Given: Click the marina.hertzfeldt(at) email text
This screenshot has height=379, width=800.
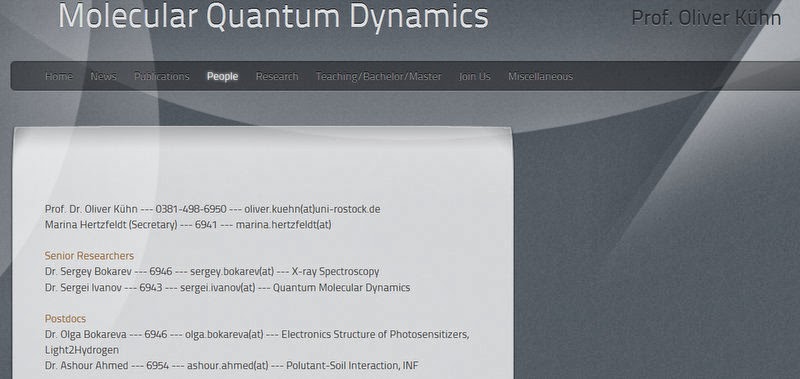Looking at the screenshot, I should point(283,224).
